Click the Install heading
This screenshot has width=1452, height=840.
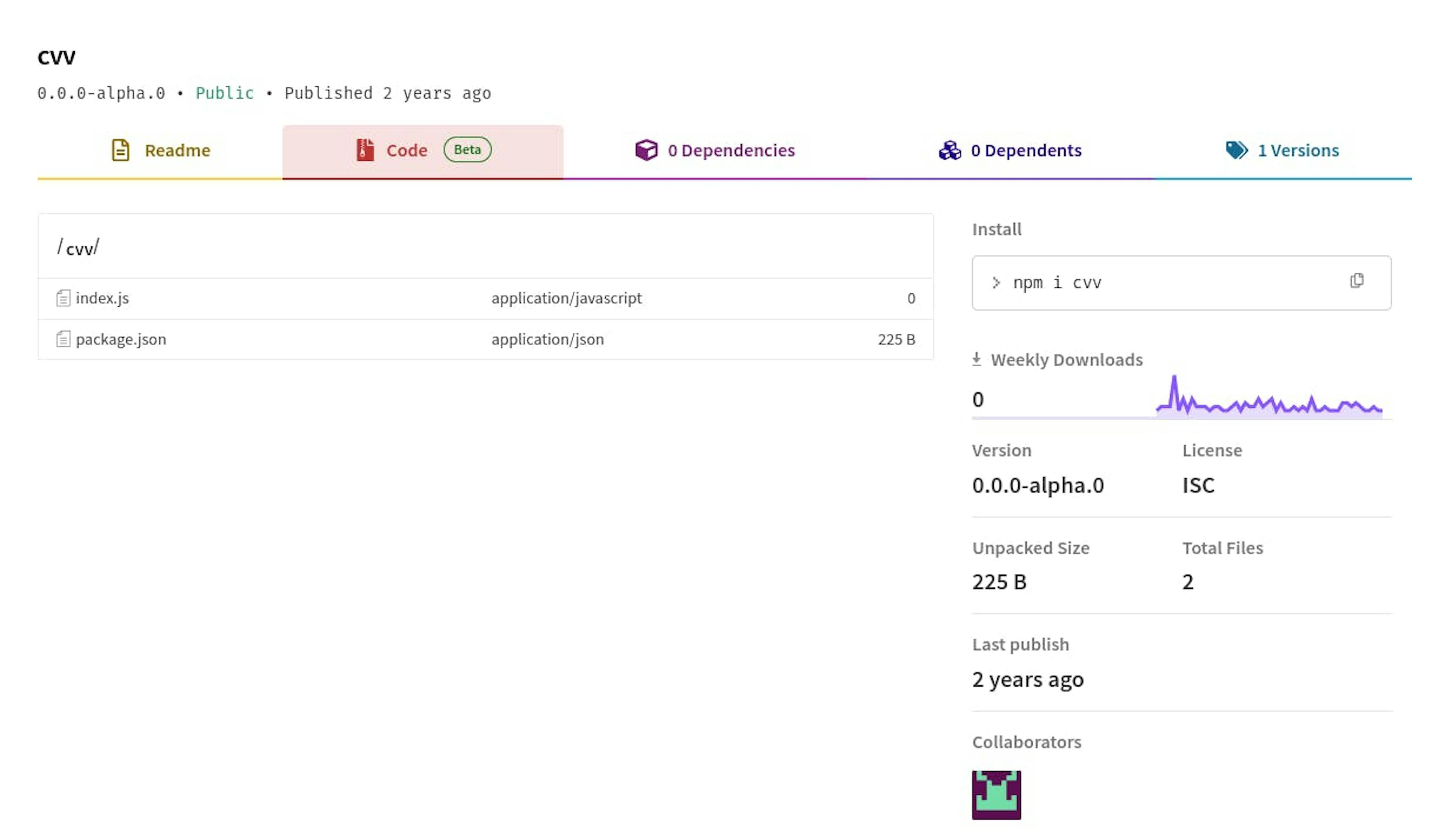997,230
